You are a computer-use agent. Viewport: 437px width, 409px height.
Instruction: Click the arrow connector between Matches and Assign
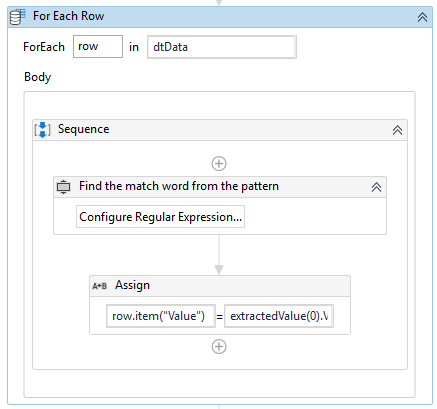click(219, 255)
